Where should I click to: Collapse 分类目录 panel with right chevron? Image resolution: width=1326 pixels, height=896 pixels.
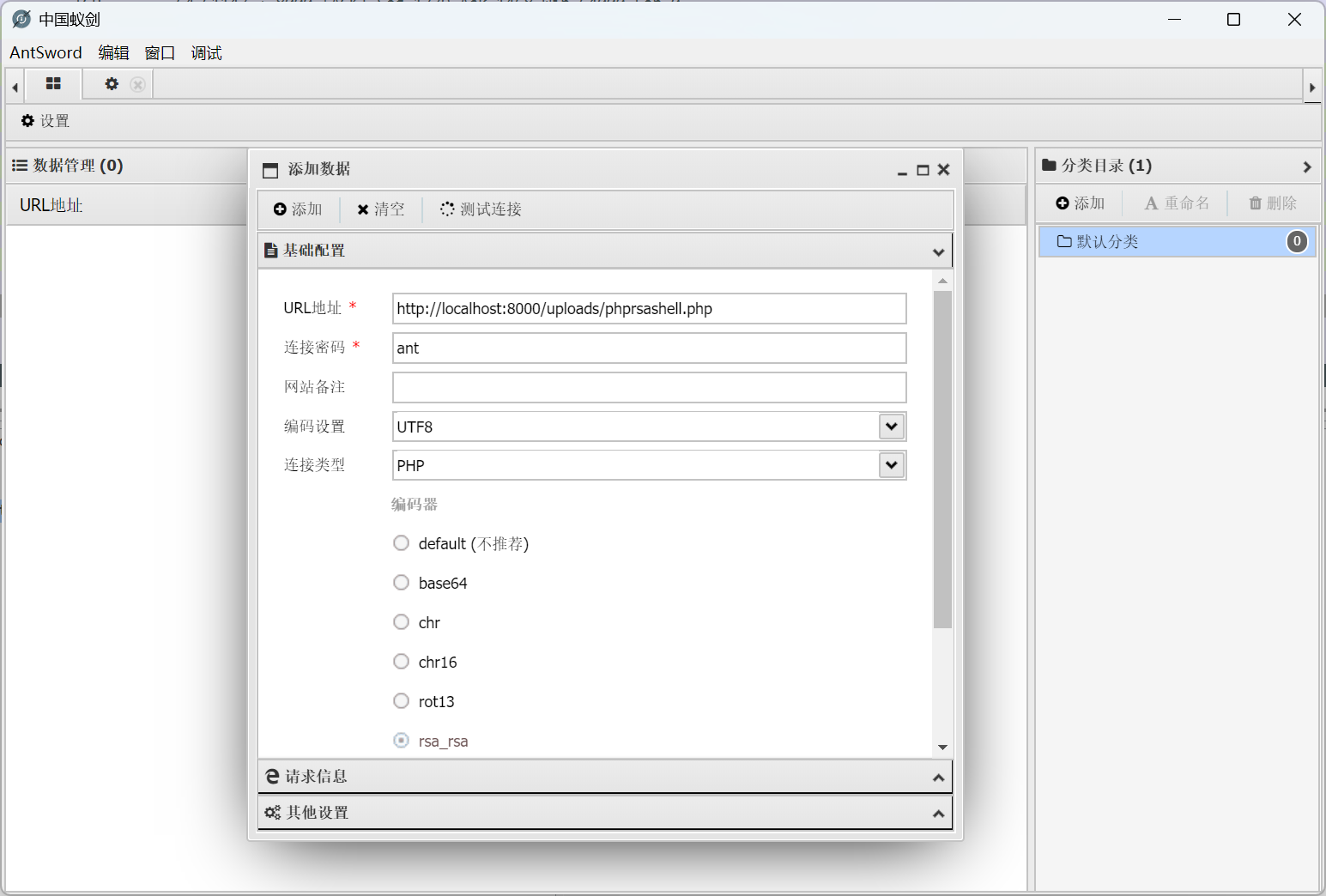tap(1306, 166)
